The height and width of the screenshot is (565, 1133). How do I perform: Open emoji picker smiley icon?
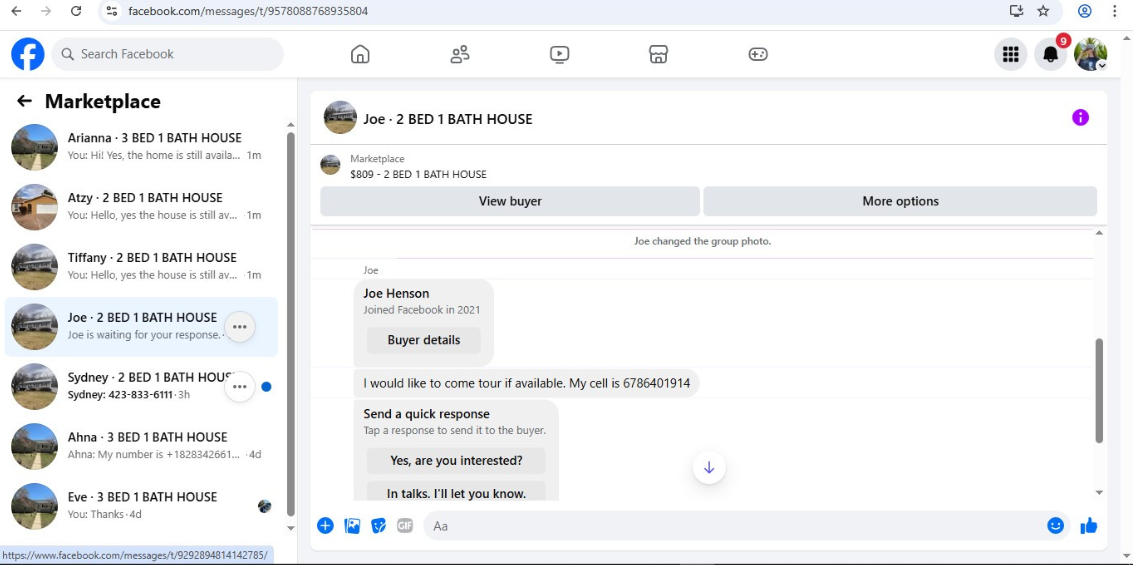1056,526
